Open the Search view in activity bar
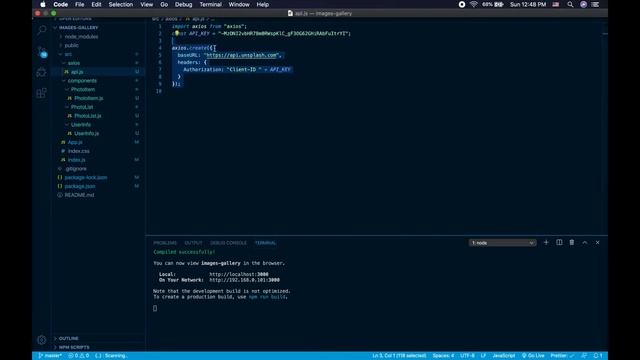 [42, 30]
